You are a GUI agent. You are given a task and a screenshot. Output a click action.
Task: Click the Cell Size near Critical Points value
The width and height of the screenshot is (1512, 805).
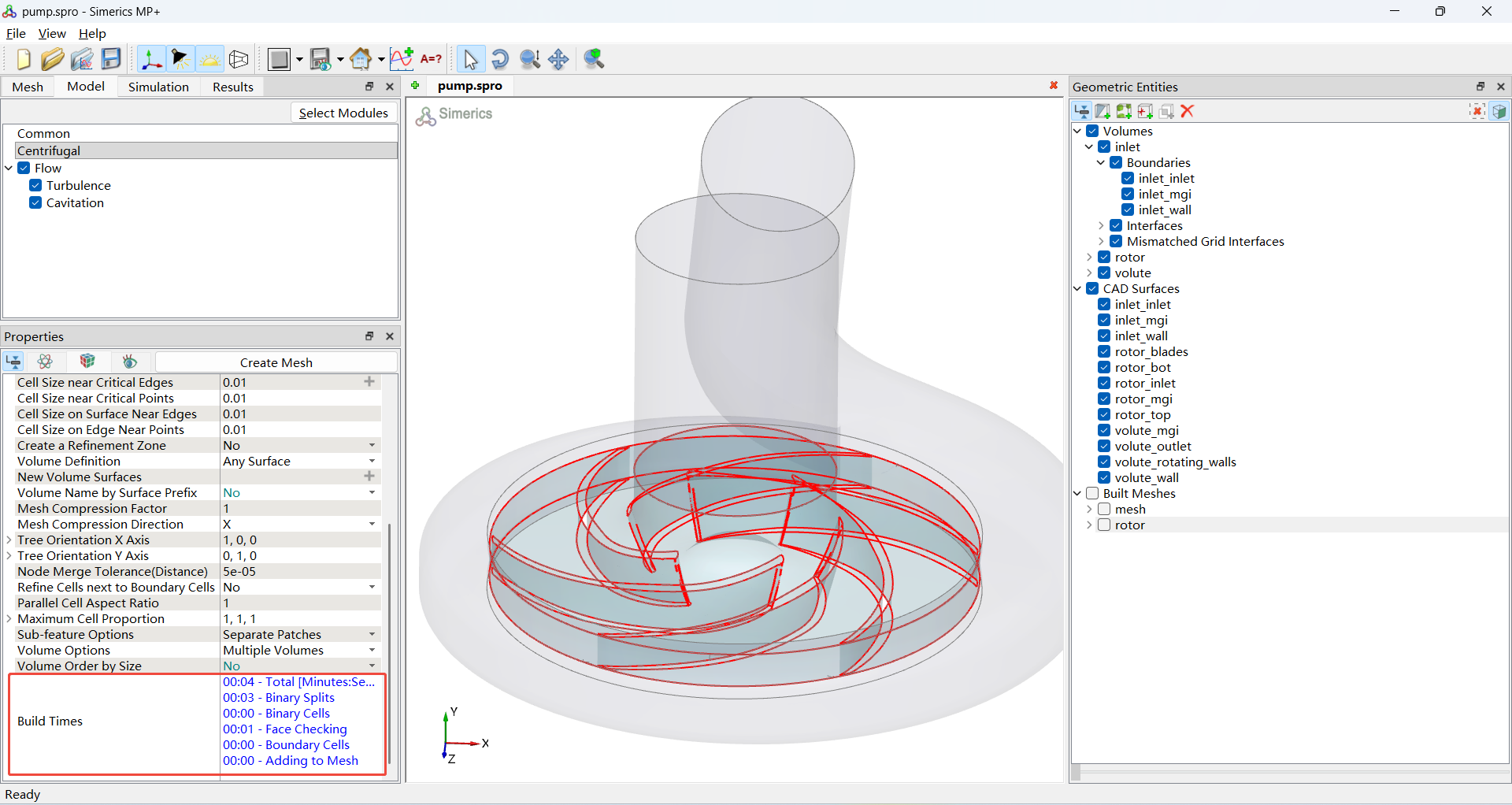click(x=300, y=398)
